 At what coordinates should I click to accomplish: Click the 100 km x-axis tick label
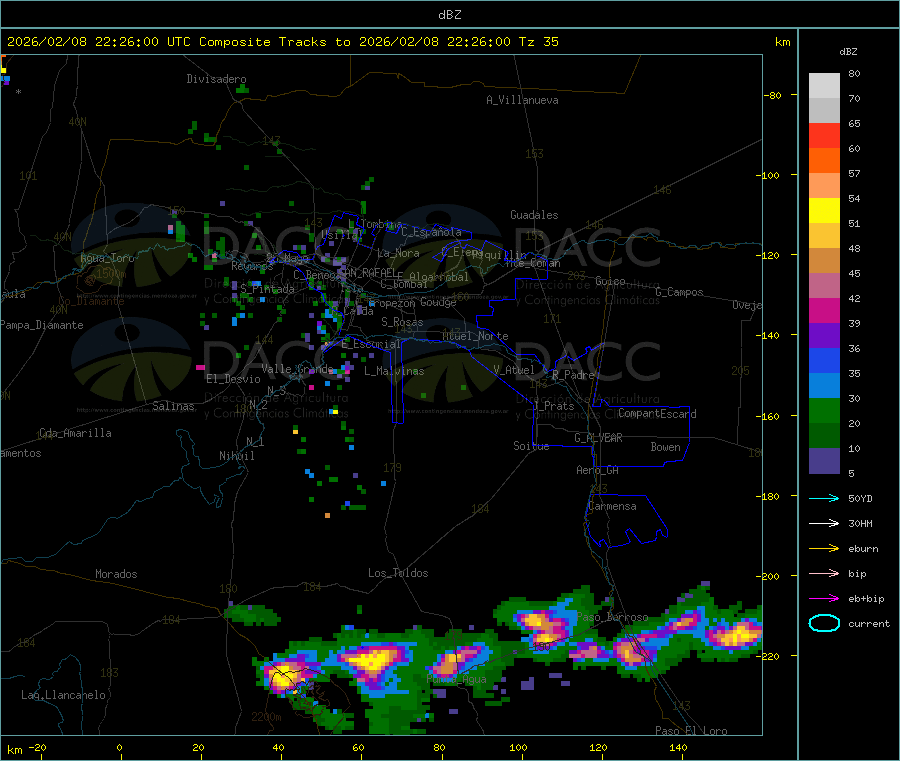pyautogui.click(x=518, y=747)
